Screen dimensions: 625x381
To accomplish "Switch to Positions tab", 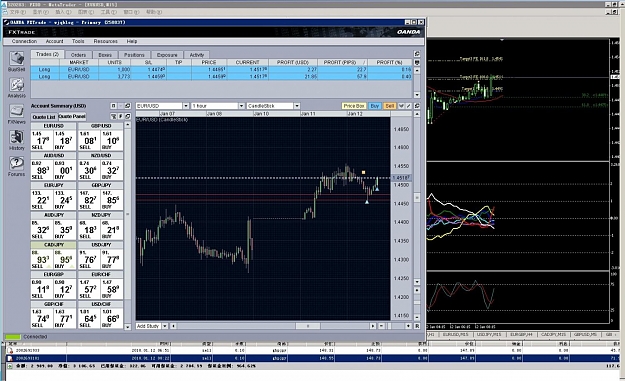I will tap(134, 55).
